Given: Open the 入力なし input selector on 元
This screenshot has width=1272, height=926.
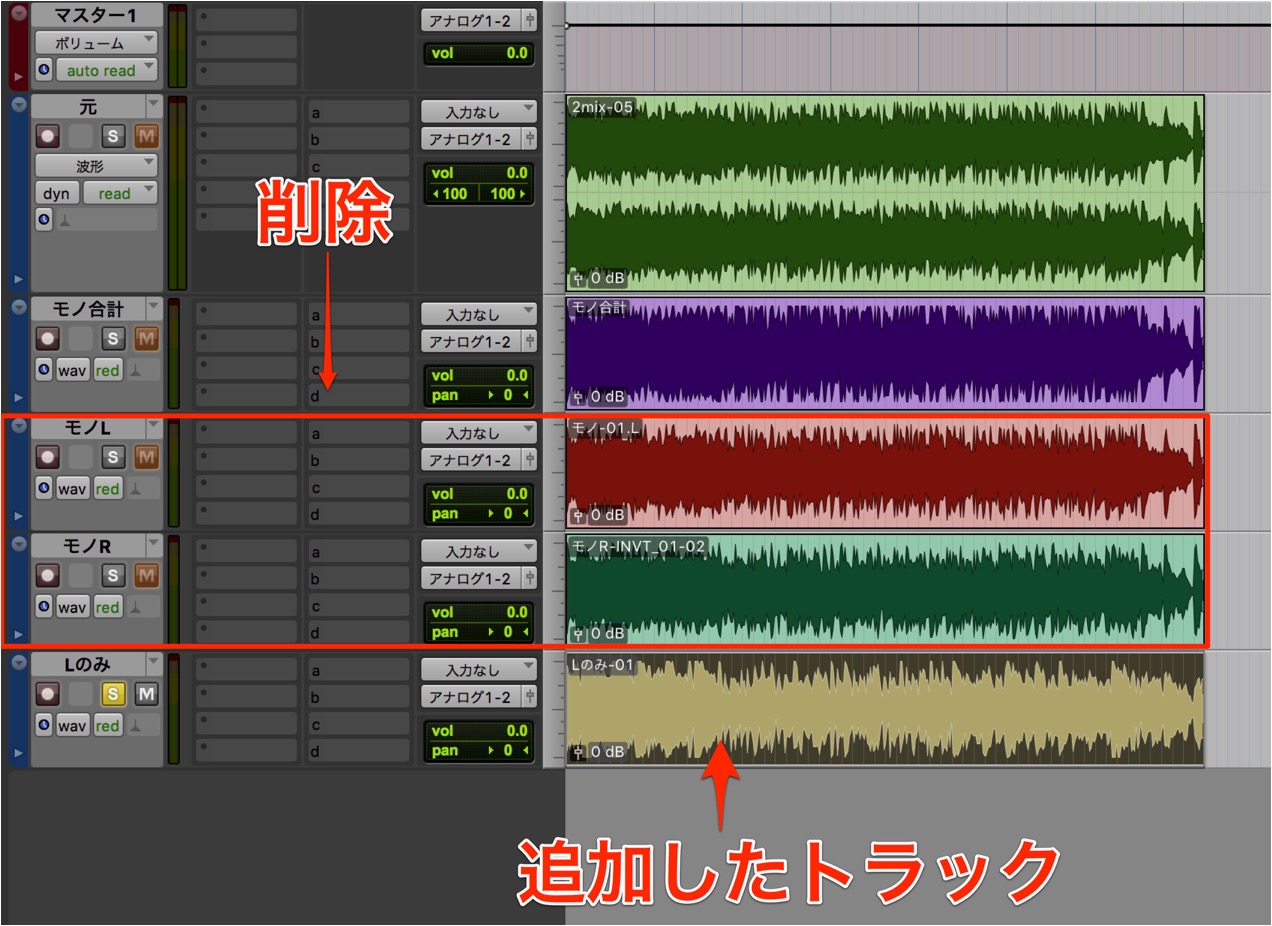Looking at the screenshot, I should coord(479,112).
